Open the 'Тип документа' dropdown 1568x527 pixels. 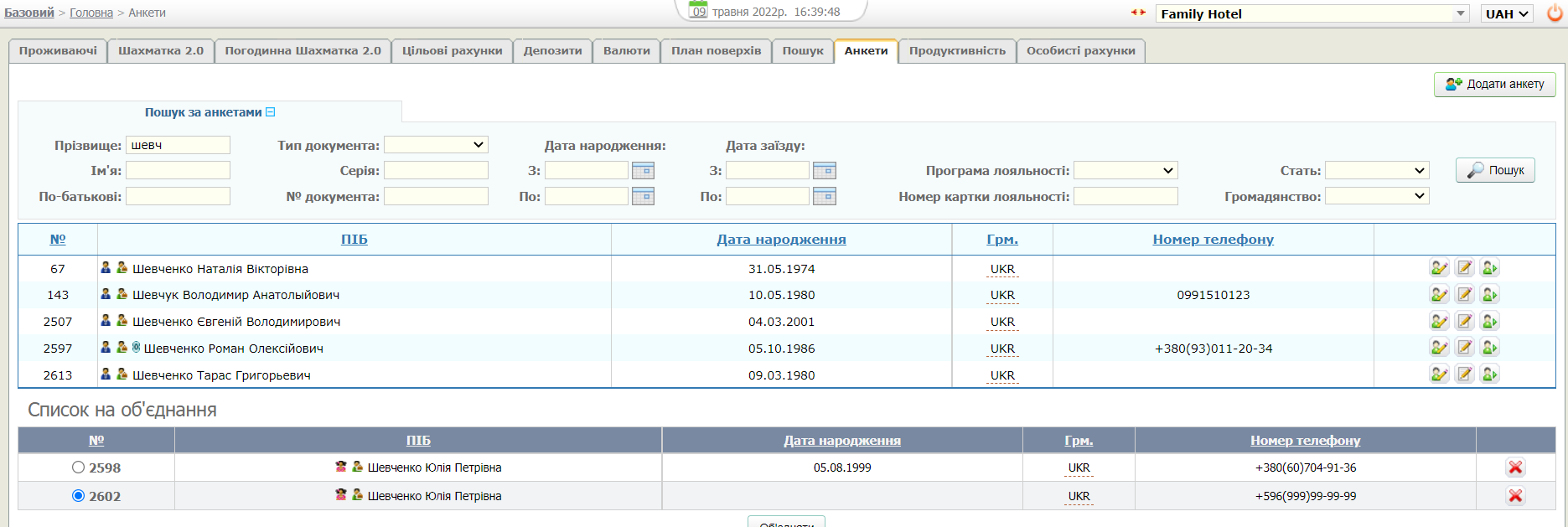(436, 145)
